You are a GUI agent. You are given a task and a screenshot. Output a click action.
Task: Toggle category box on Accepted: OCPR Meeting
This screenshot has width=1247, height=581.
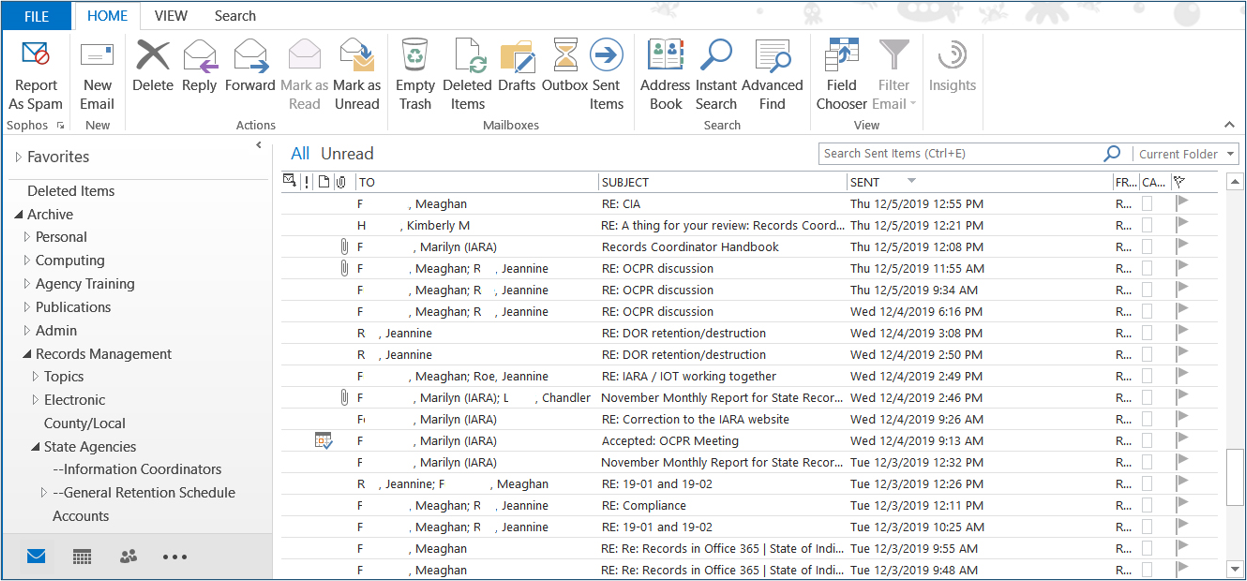(x=1148, y=441)
